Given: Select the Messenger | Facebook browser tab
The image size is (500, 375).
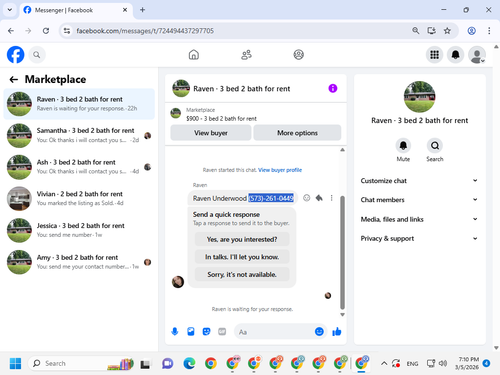Looking at the screenshot, I should pos(76,10).
